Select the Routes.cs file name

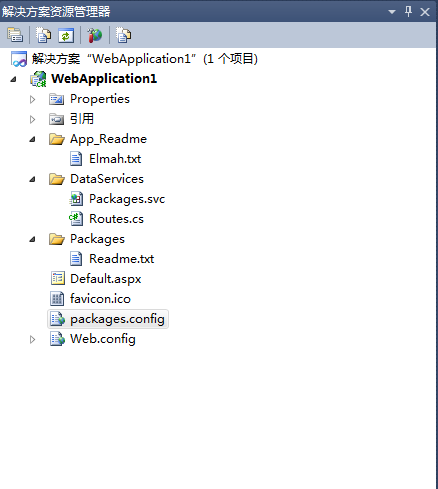(116, 219)
